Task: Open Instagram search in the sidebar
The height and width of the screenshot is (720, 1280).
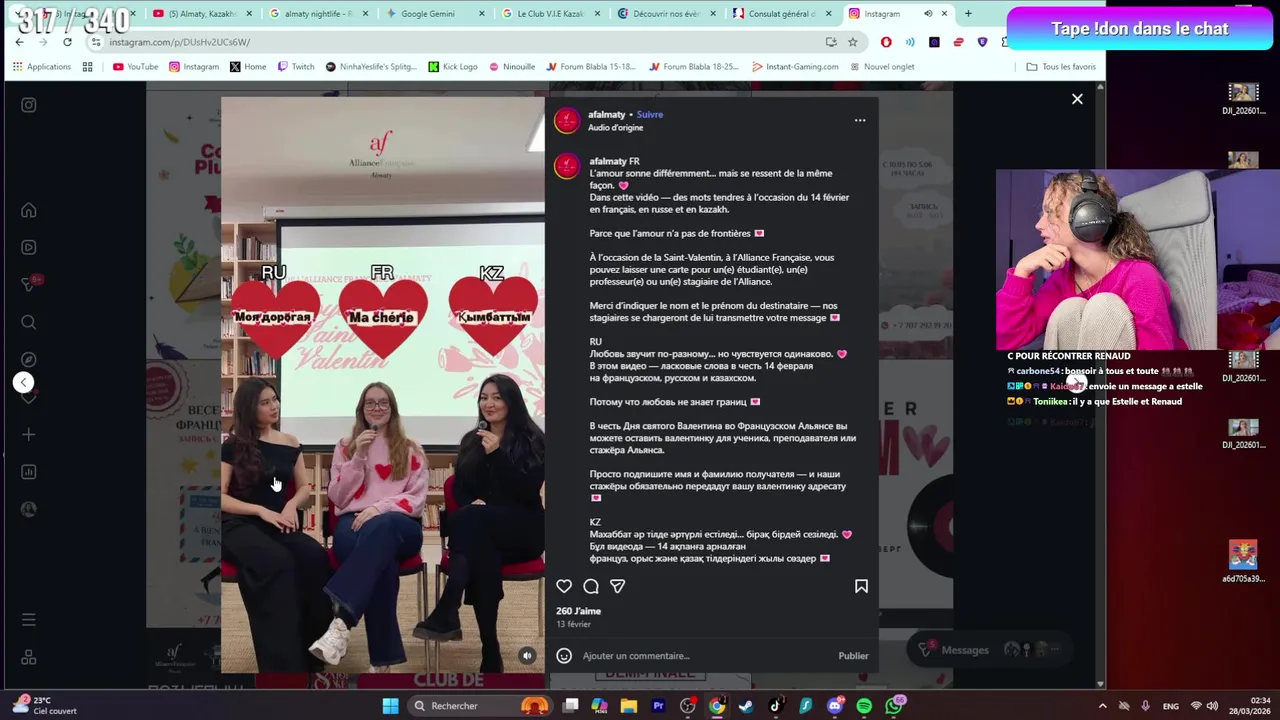Action: pyautogui.click(x=29, y=322)
